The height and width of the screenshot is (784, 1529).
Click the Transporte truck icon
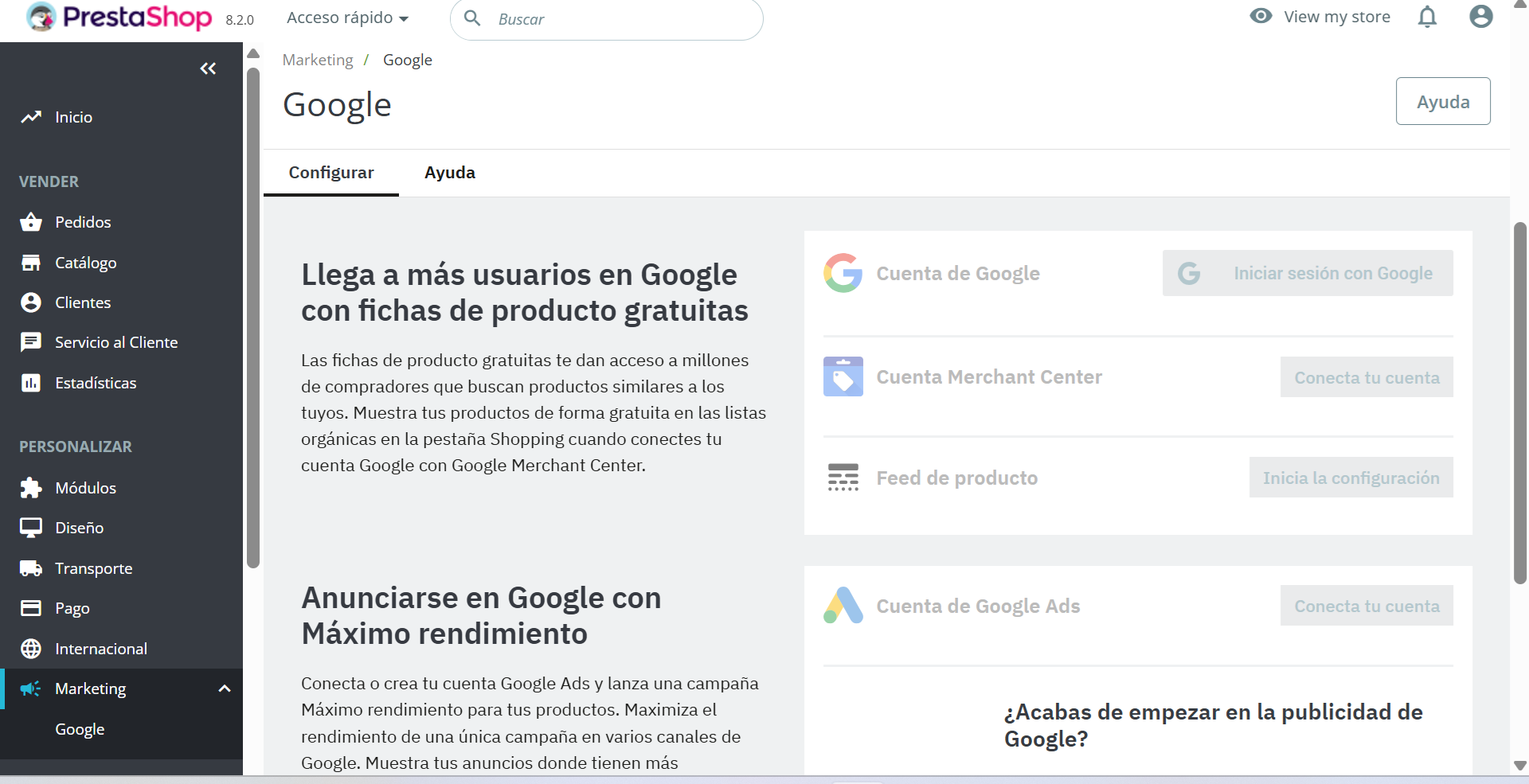(x=31, y=568)
